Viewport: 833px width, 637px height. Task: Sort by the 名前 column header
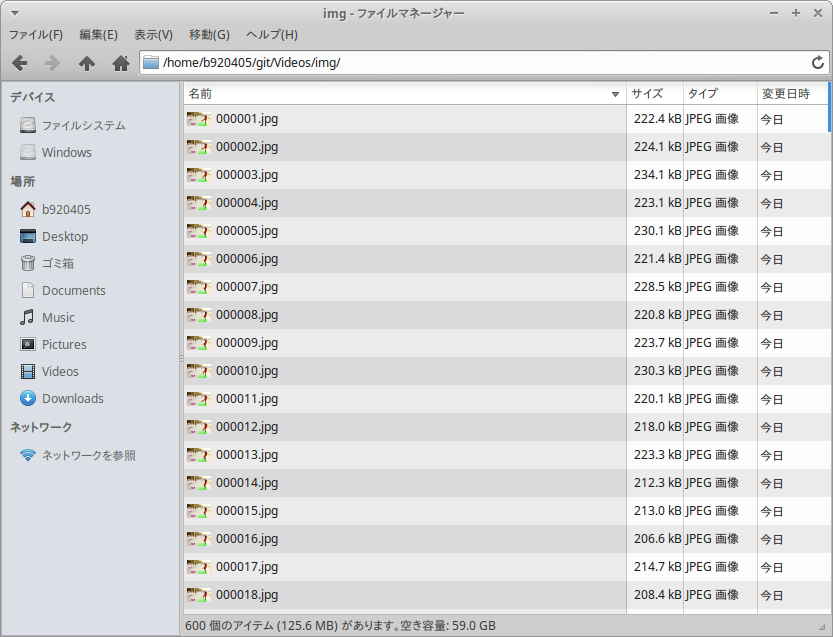click(x=405, y=94)
